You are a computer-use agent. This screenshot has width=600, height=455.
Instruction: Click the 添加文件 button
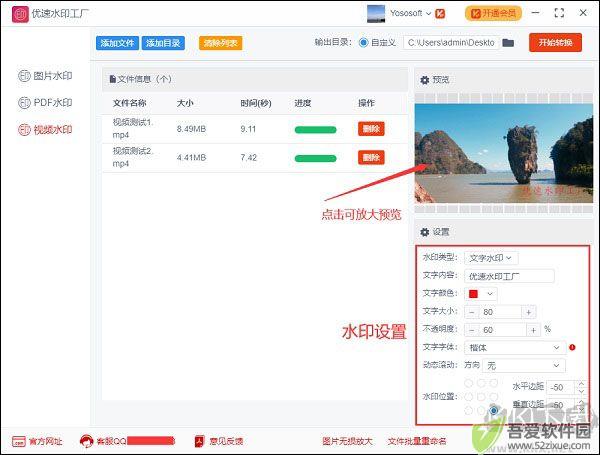coord(117,43)
